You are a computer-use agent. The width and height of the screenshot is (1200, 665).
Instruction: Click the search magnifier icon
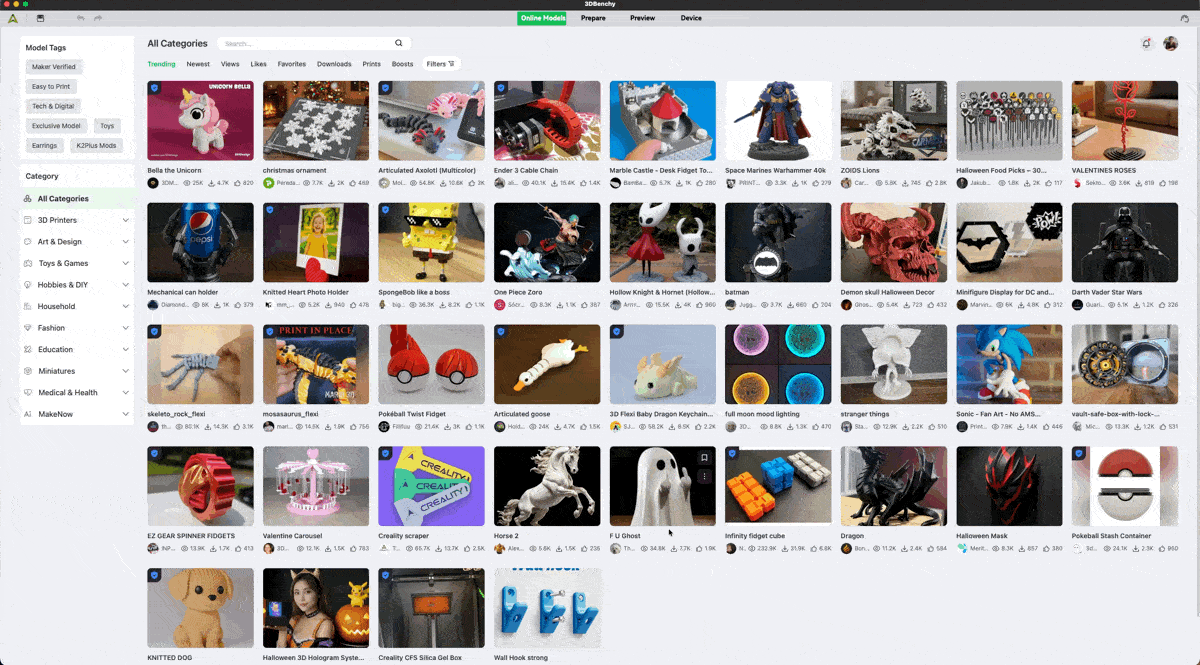[398, 43]
